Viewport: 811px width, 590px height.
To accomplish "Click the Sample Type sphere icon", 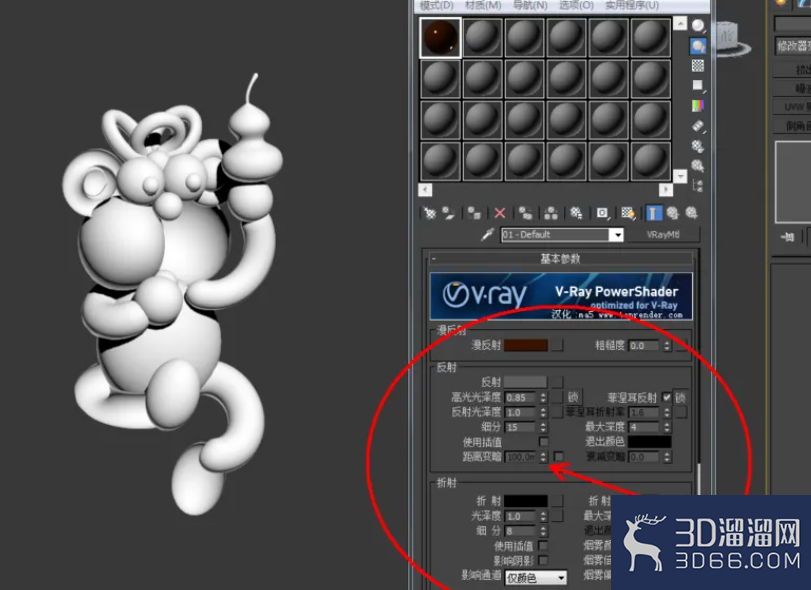I will 698,26.
